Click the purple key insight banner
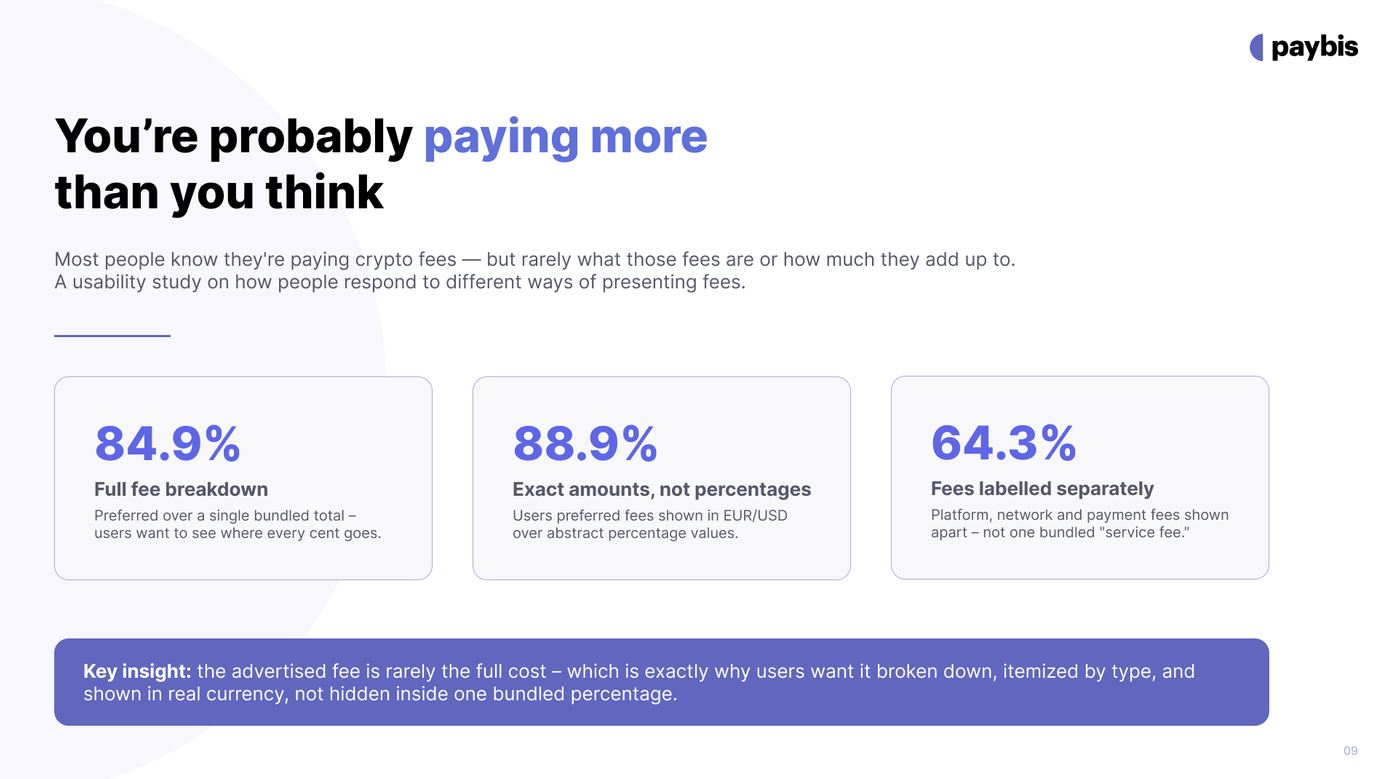This screenshot has height=779, width=1390. coord(661,682)
